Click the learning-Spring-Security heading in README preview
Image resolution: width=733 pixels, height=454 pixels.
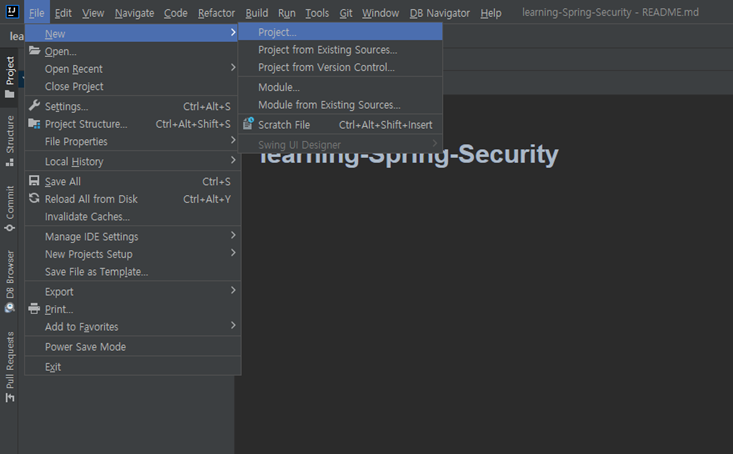[x=409, y=154]
